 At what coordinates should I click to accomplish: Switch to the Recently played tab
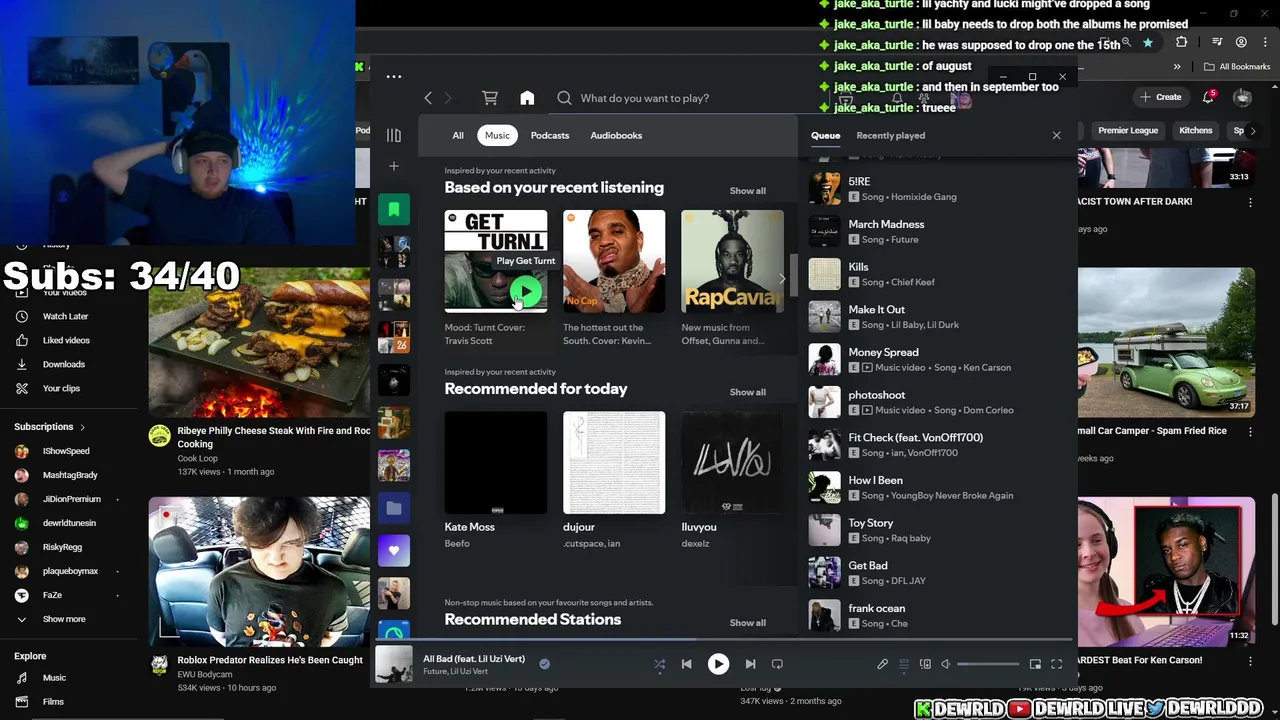tap(890, 135)
